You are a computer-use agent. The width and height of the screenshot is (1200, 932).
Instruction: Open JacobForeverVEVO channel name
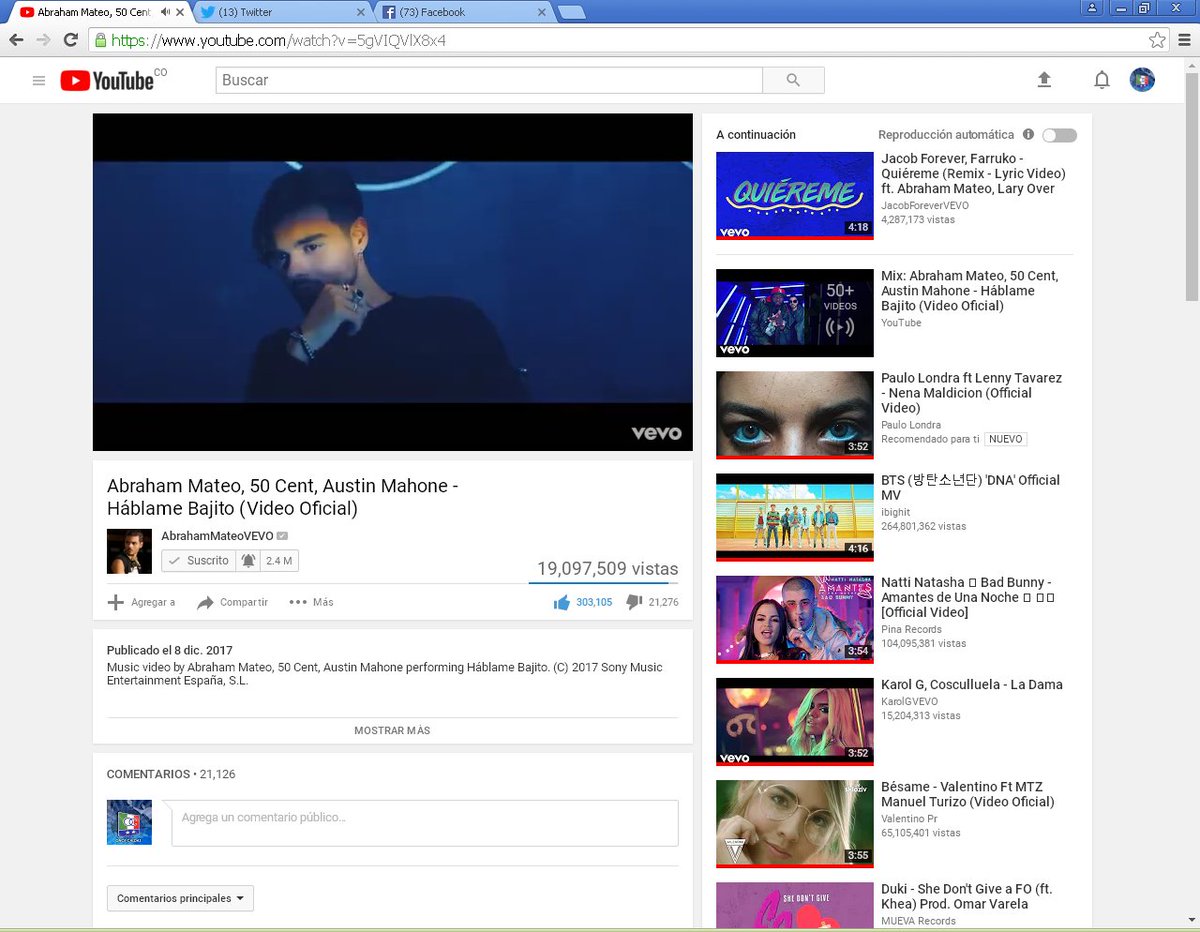(925, 205)
